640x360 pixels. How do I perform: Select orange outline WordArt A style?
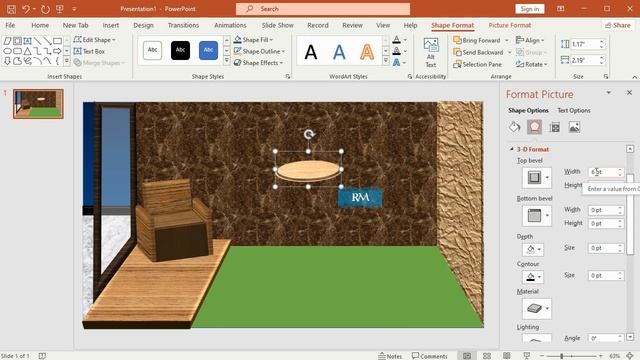click(x=367, y=52)
